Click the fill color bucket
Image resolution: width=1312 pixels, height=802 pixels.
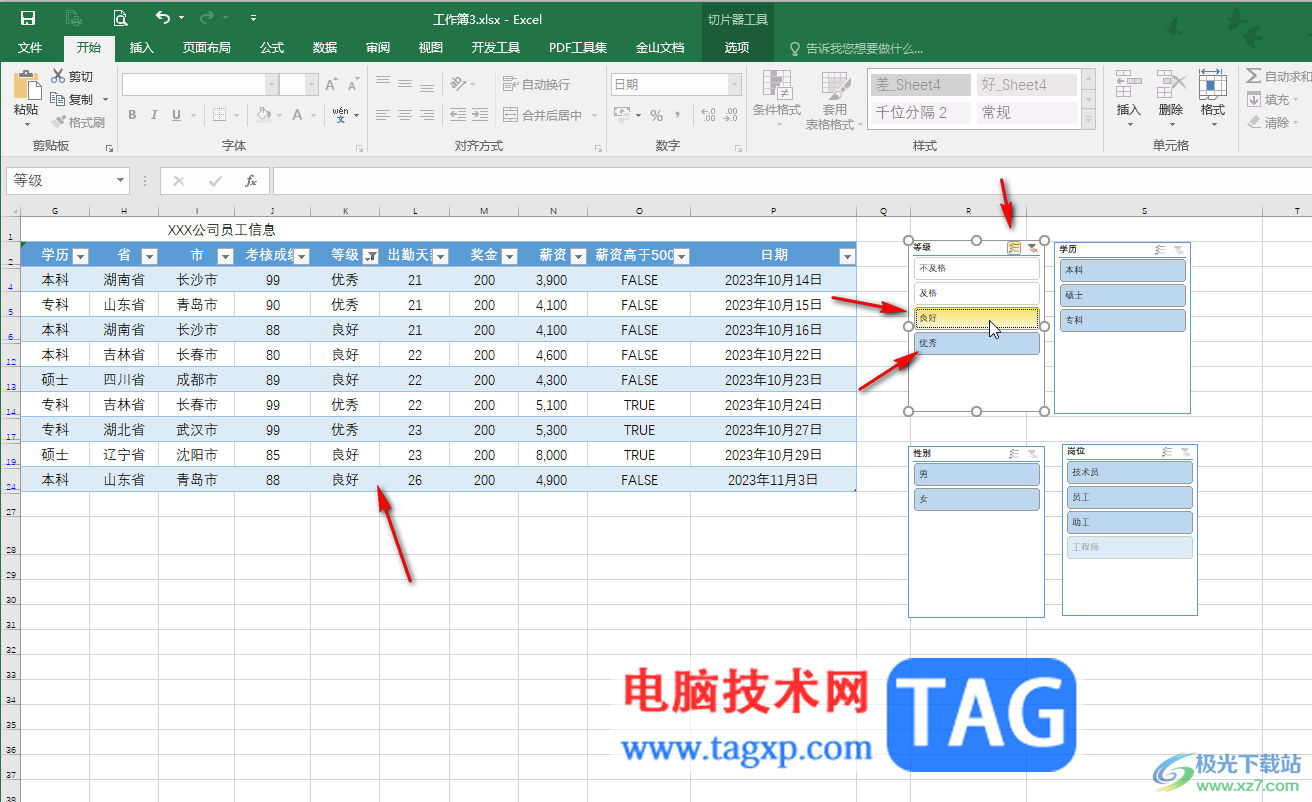click(x=263, y=115)
